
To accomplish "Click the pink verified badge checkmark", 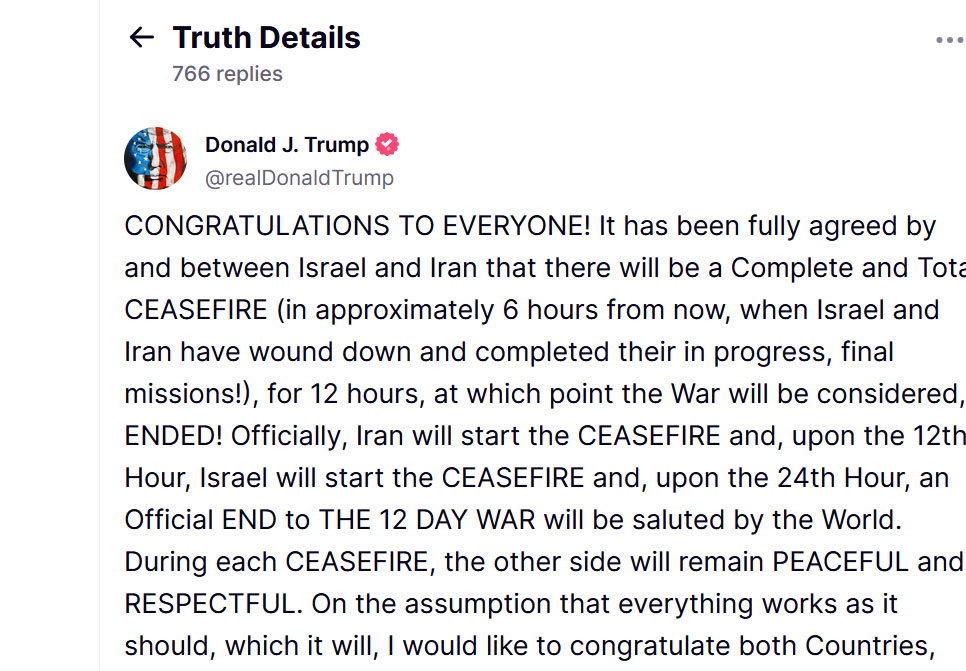I will point(387,144).
